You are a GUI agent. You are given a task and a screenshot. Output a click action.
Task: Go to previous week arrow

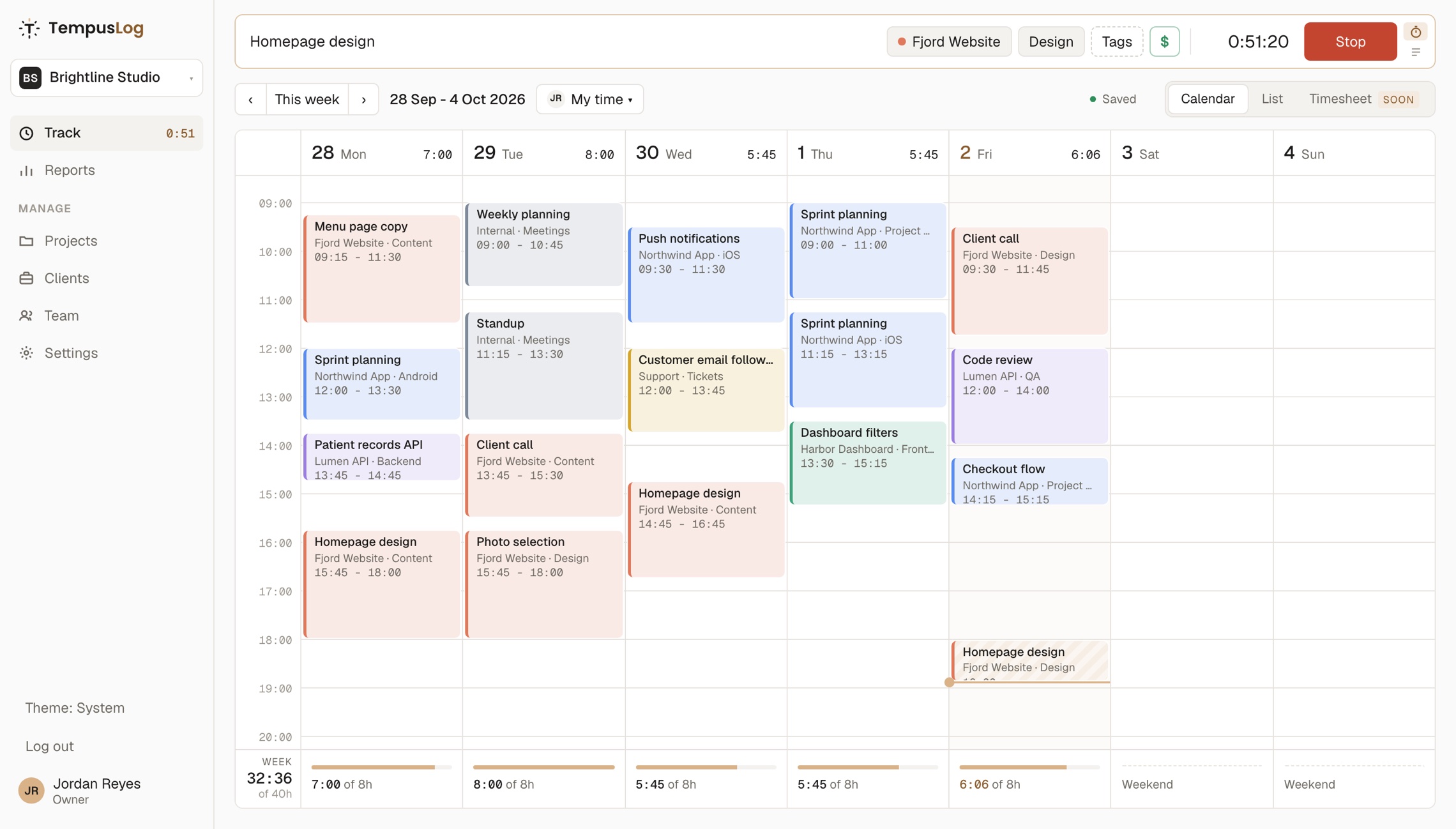click(251, 100)
